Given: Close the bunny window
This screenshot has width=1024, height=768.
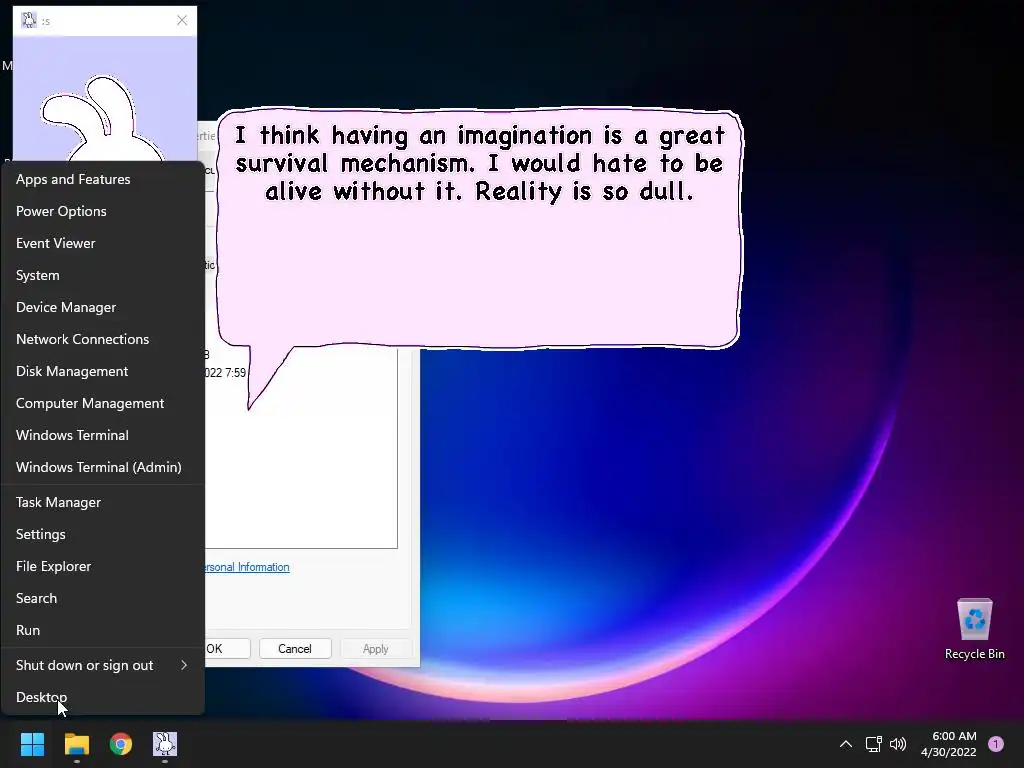Looking at the screenshot, I should click(x=182, y=20).
